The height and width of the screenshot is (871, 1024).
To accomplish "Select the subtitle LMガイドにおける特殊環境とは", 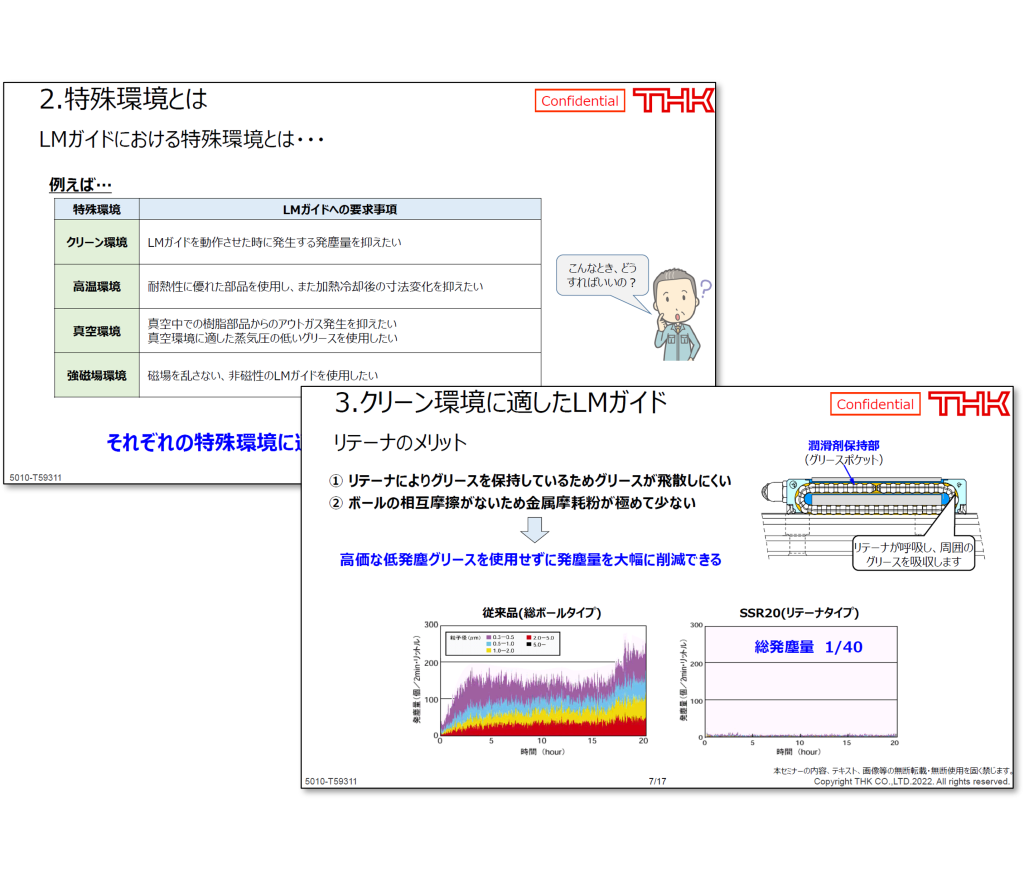I will tap(181, 139).
